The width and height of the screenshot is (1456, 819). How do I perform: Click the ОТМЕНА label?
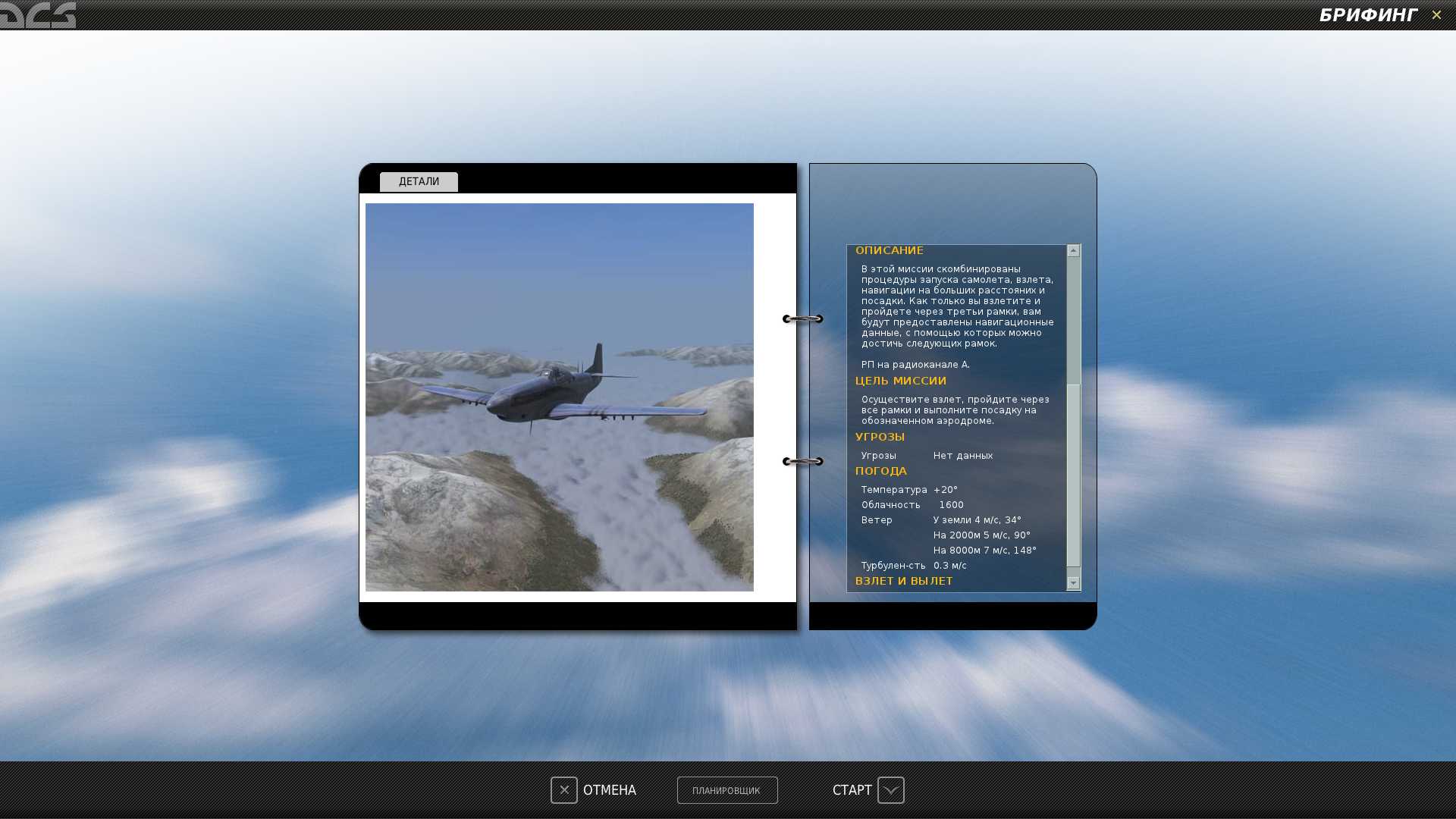pyautogui.click(x=610, y=790)
